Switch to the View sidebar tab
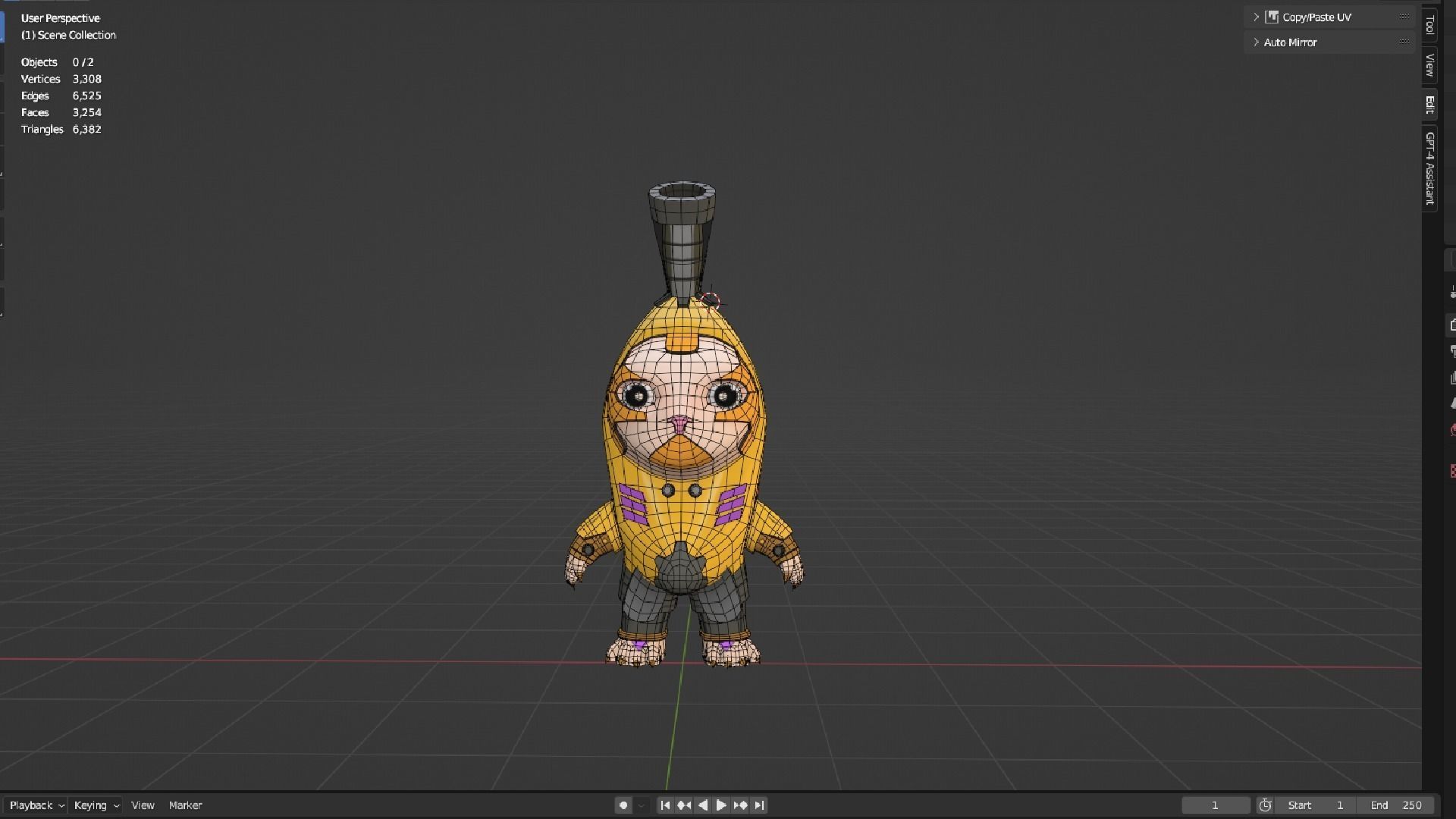Image resolution: width=1456 pixels, height=819 pixels. [x=1429, y=65]
